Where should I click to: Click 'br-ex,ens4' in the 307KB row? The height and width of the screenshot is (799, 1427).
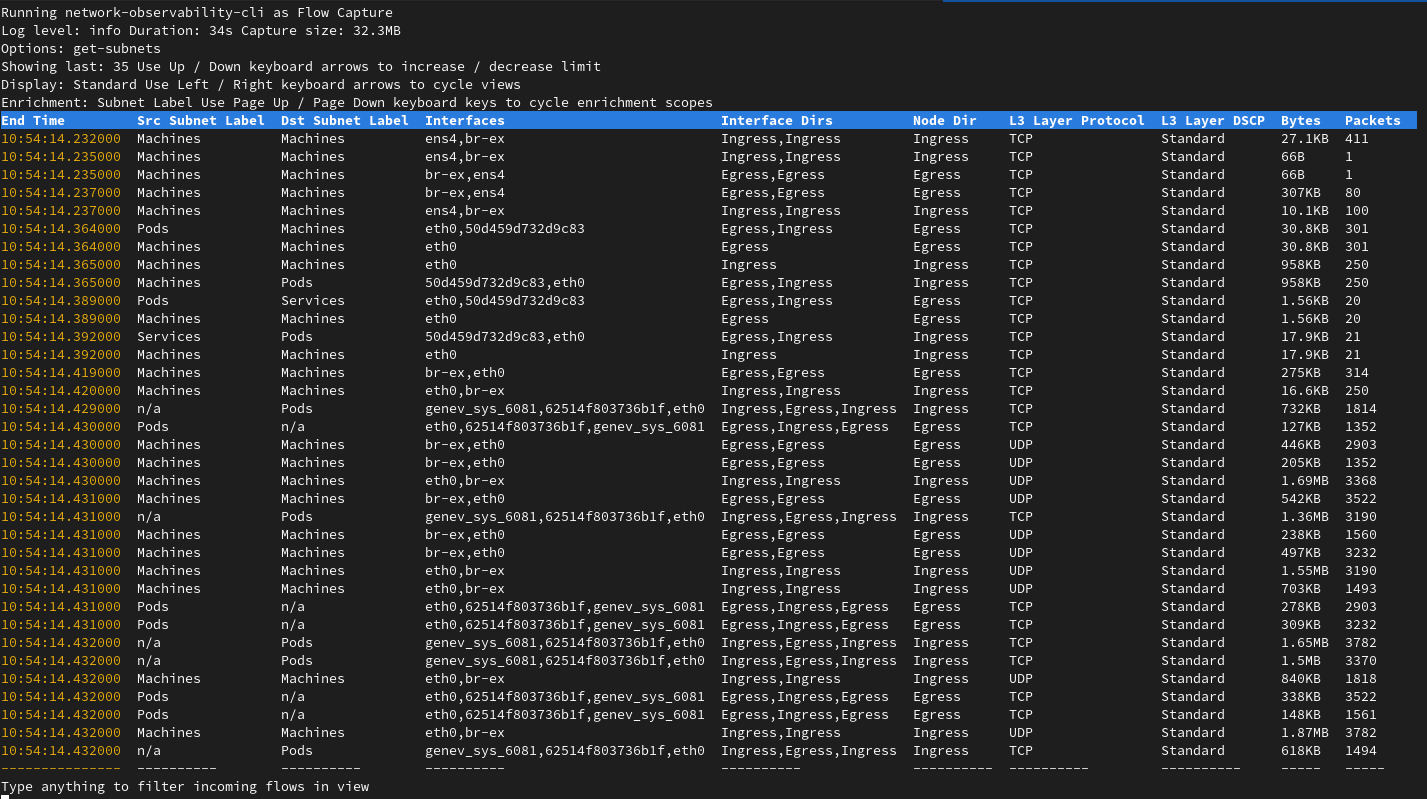[465, 192]
